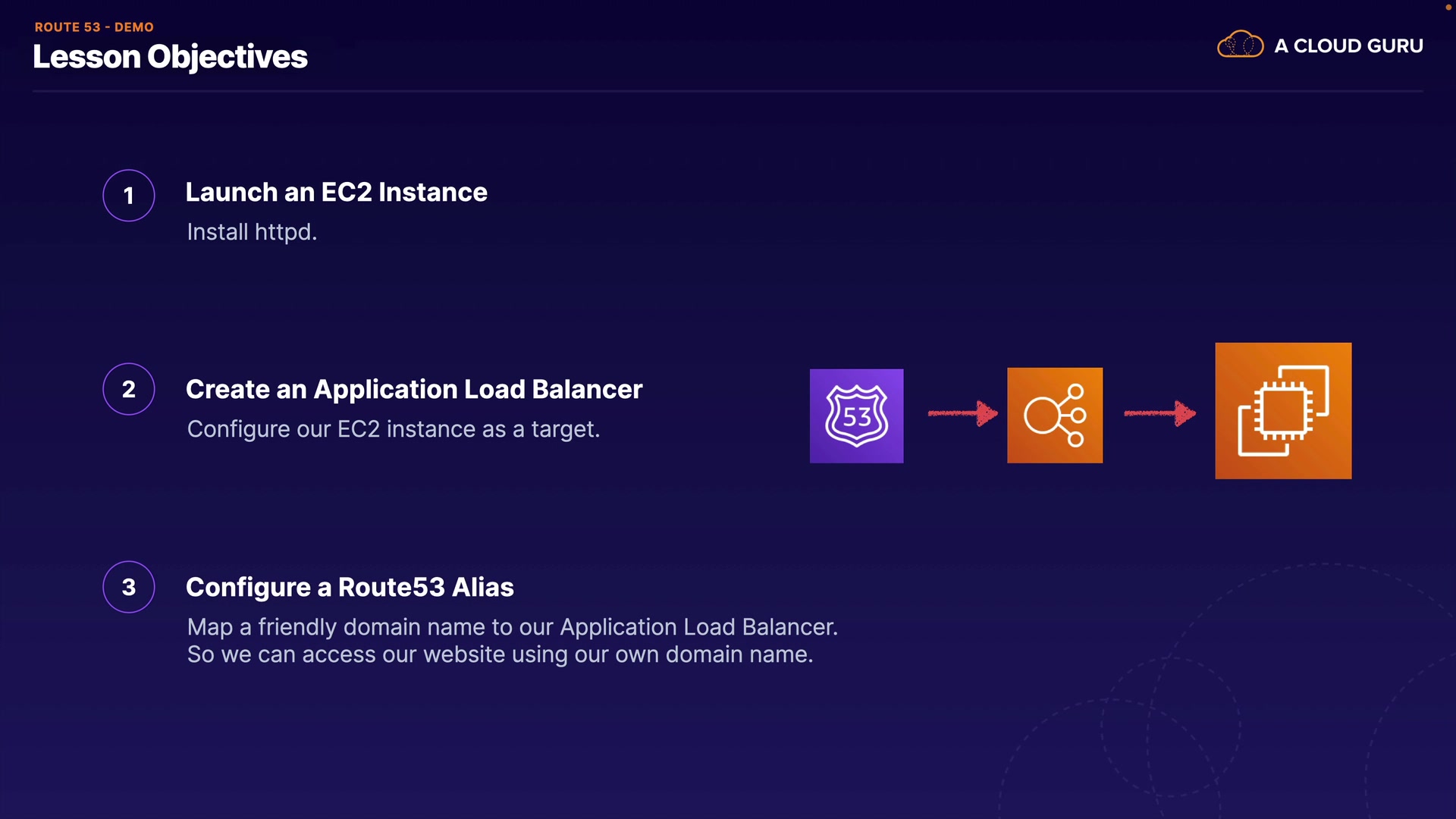Click 'Configure our EC2 instance as a target' text

tap(393, 429)
